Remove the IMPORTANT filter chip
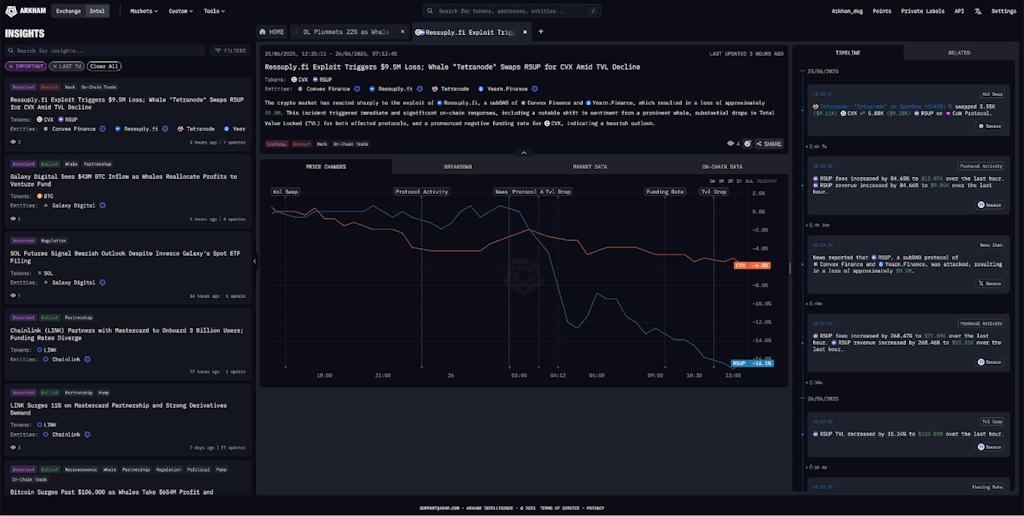1024x516 pixels. pos(10,66)
